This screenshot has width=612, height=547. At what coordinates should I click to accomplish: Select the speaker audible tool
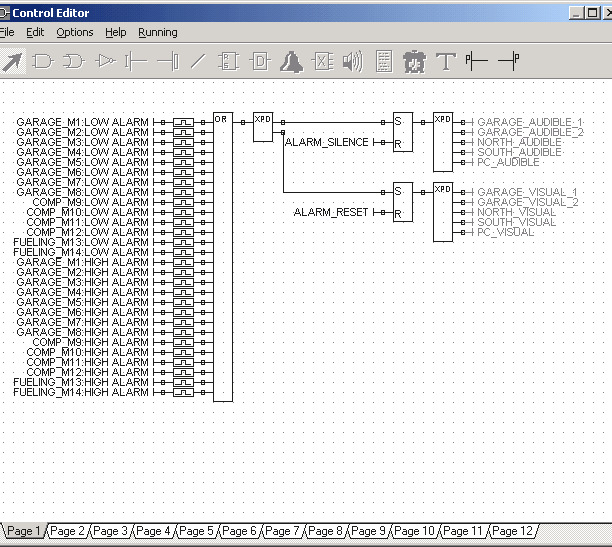click(352, 62)
